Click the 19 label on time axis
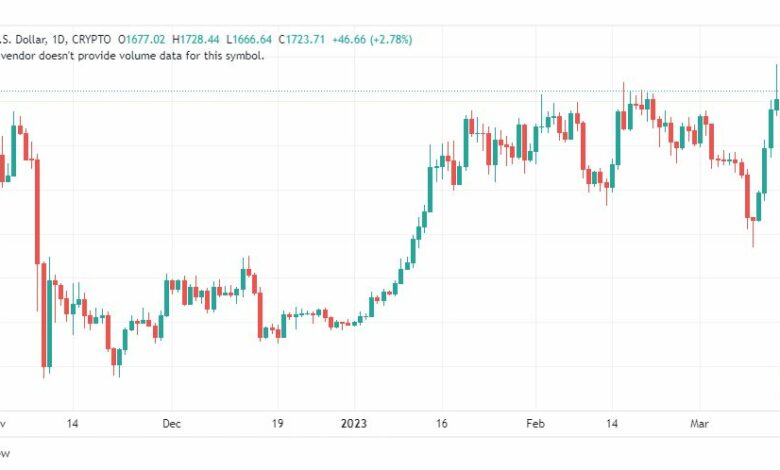 (277, 423)
